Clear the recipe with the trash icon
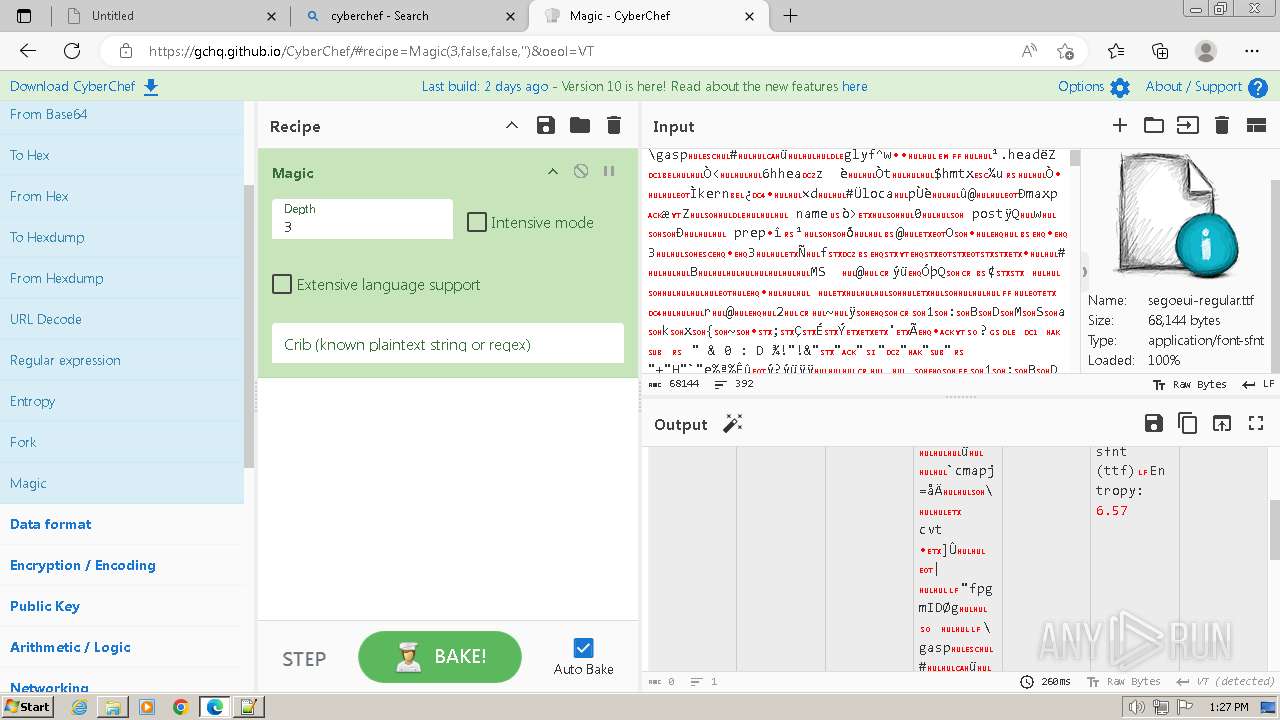Image resolution: width=1280 pixels, height=720 pixels. pos(614,125)
